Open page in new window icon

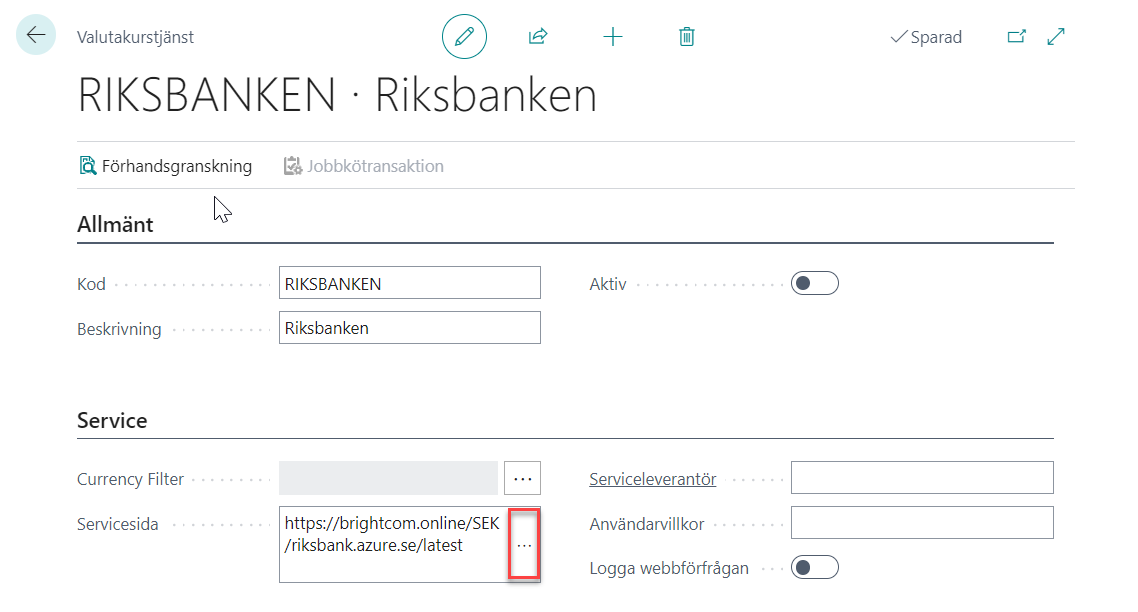coord(1017,36)
